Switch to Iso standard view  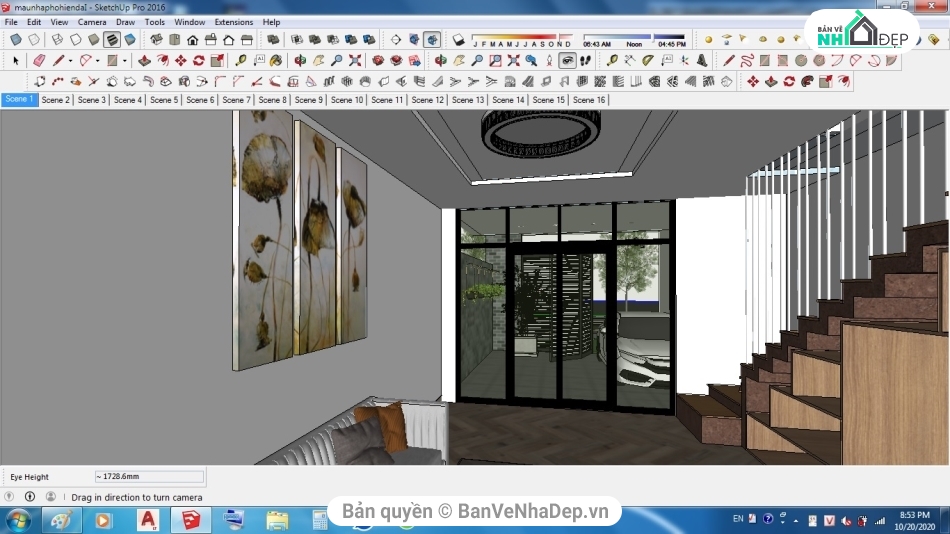tap(156, 40)
